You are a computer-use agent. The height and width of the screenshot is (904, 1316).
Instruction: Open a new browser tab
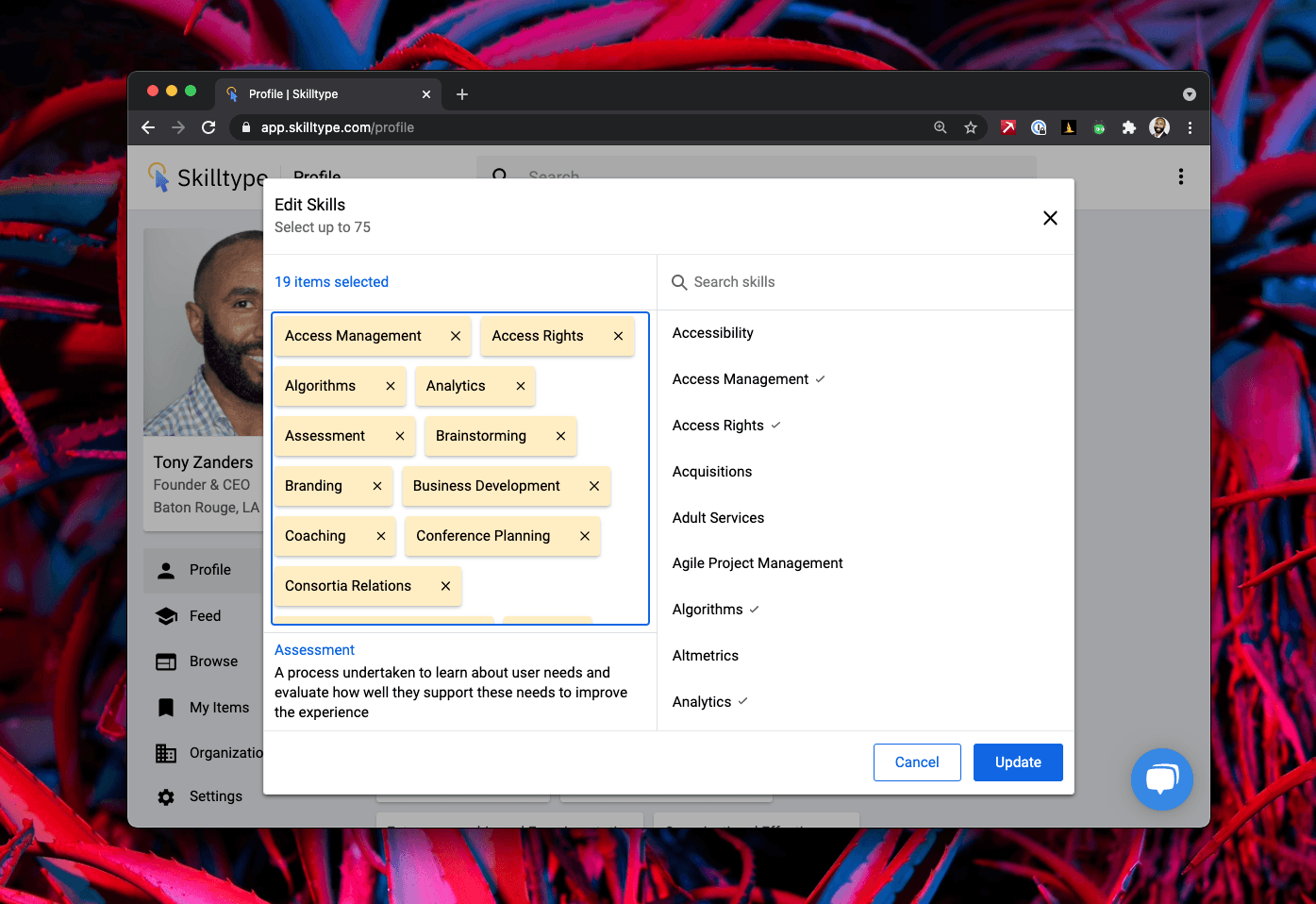pos(462,94)
